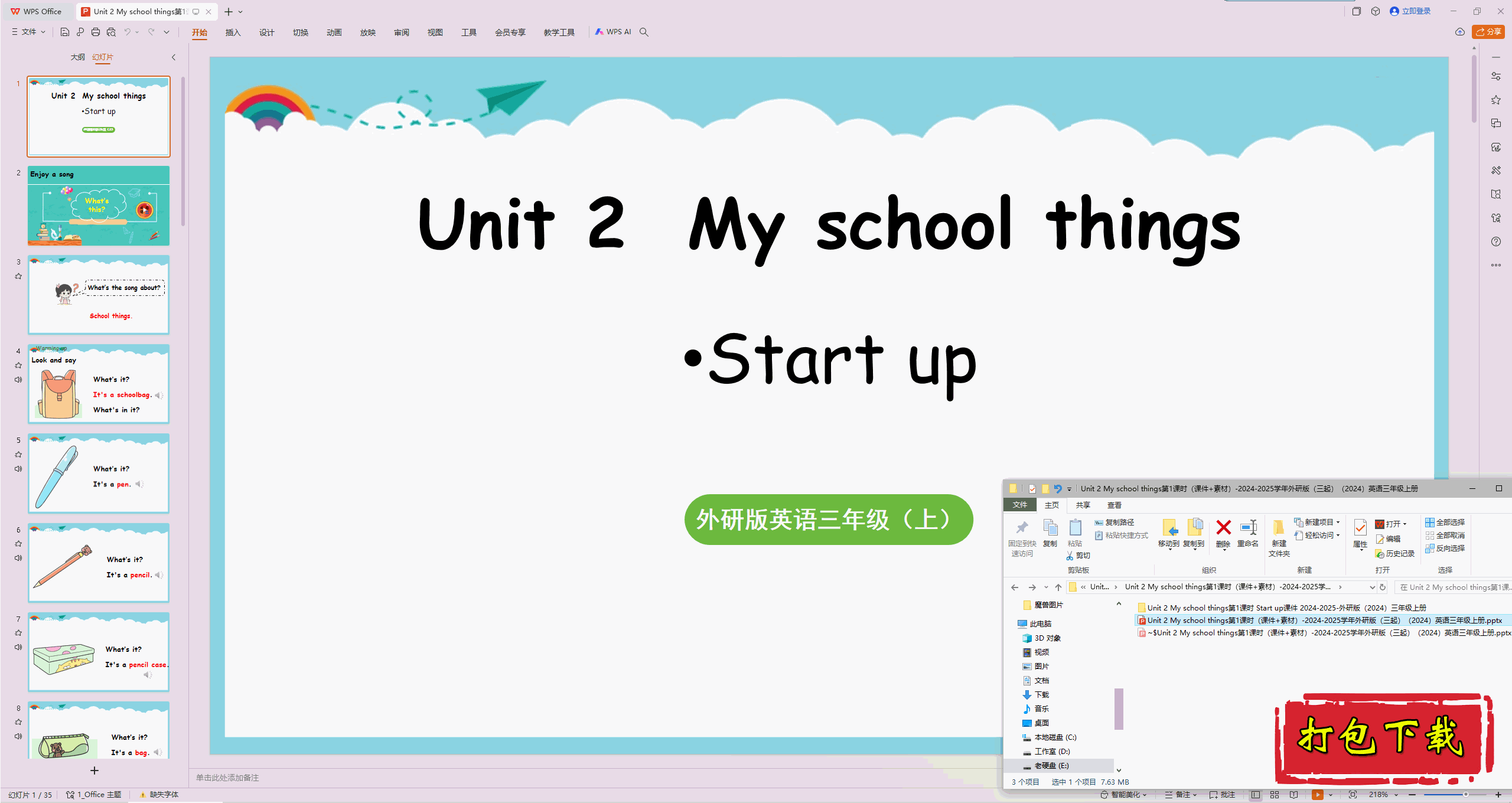The height and width of the screenshot is (803, 1512).
Task: Open the 设计 ribbon tab
Action: click(x=266, y=32)
